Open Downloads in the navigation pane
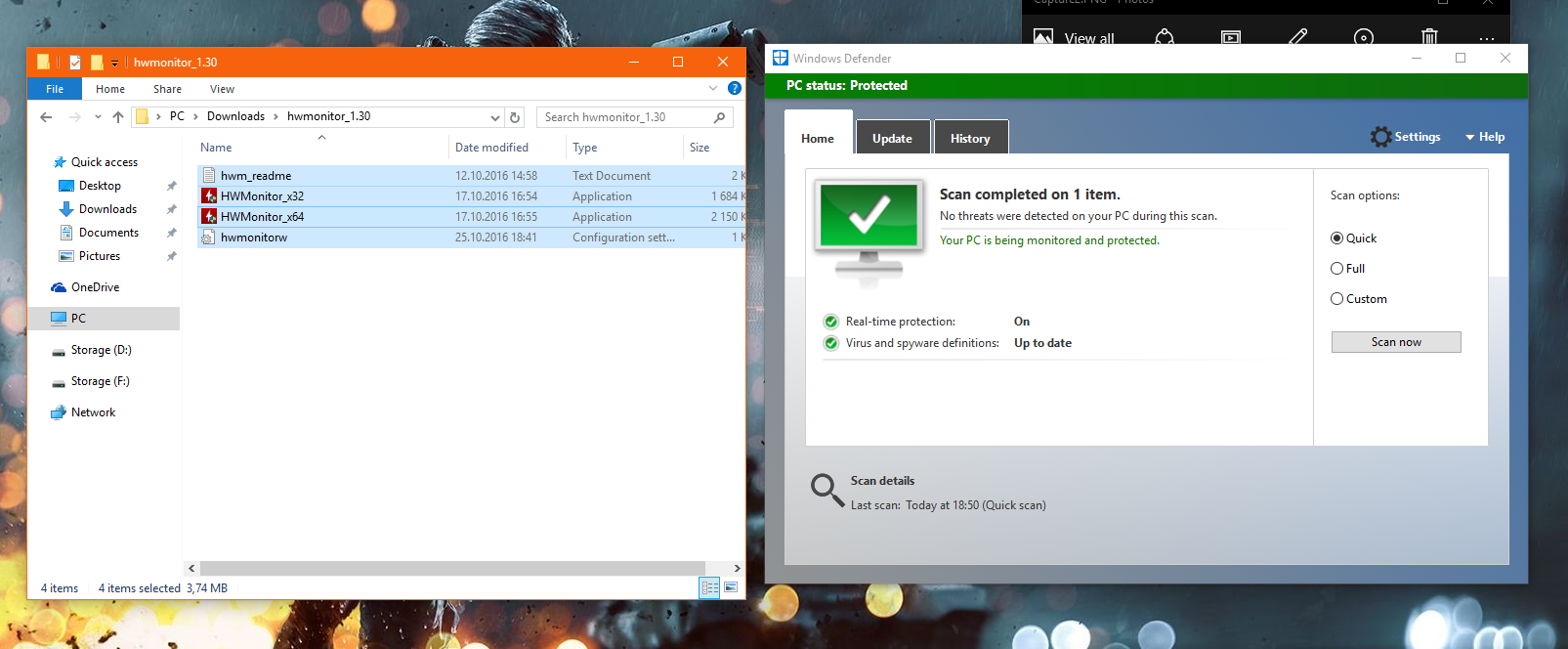 click(107, 209)
